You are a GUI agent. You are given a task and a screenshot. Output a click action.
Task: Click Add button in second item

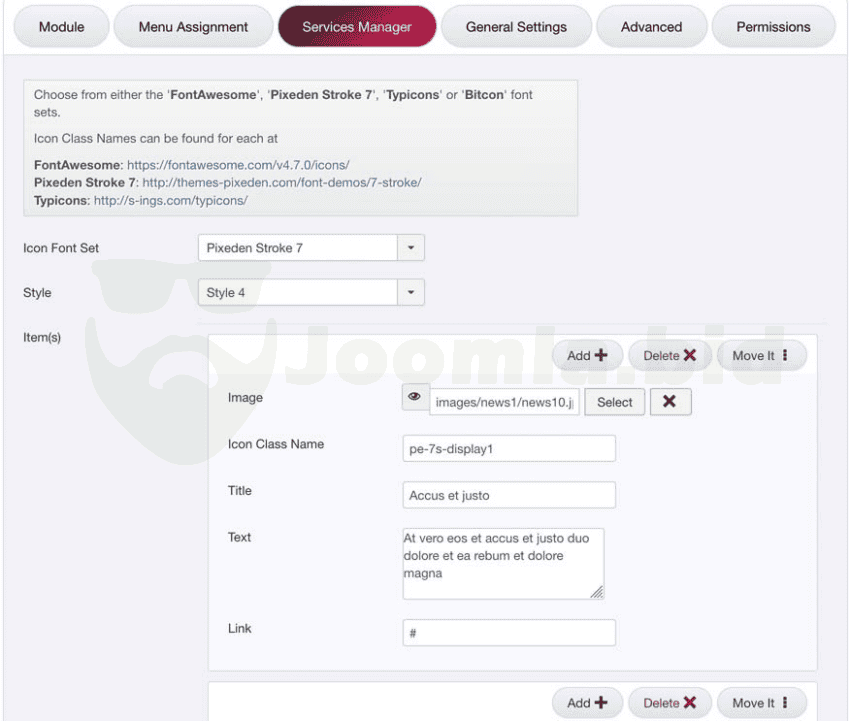click(587, 703)
